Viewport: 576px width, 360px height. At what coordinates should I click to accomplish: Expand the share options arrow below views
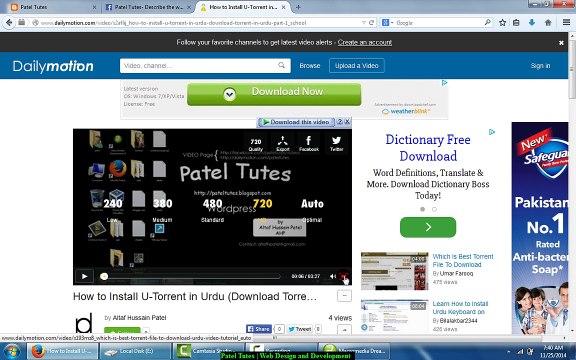(x=344, y=330)
